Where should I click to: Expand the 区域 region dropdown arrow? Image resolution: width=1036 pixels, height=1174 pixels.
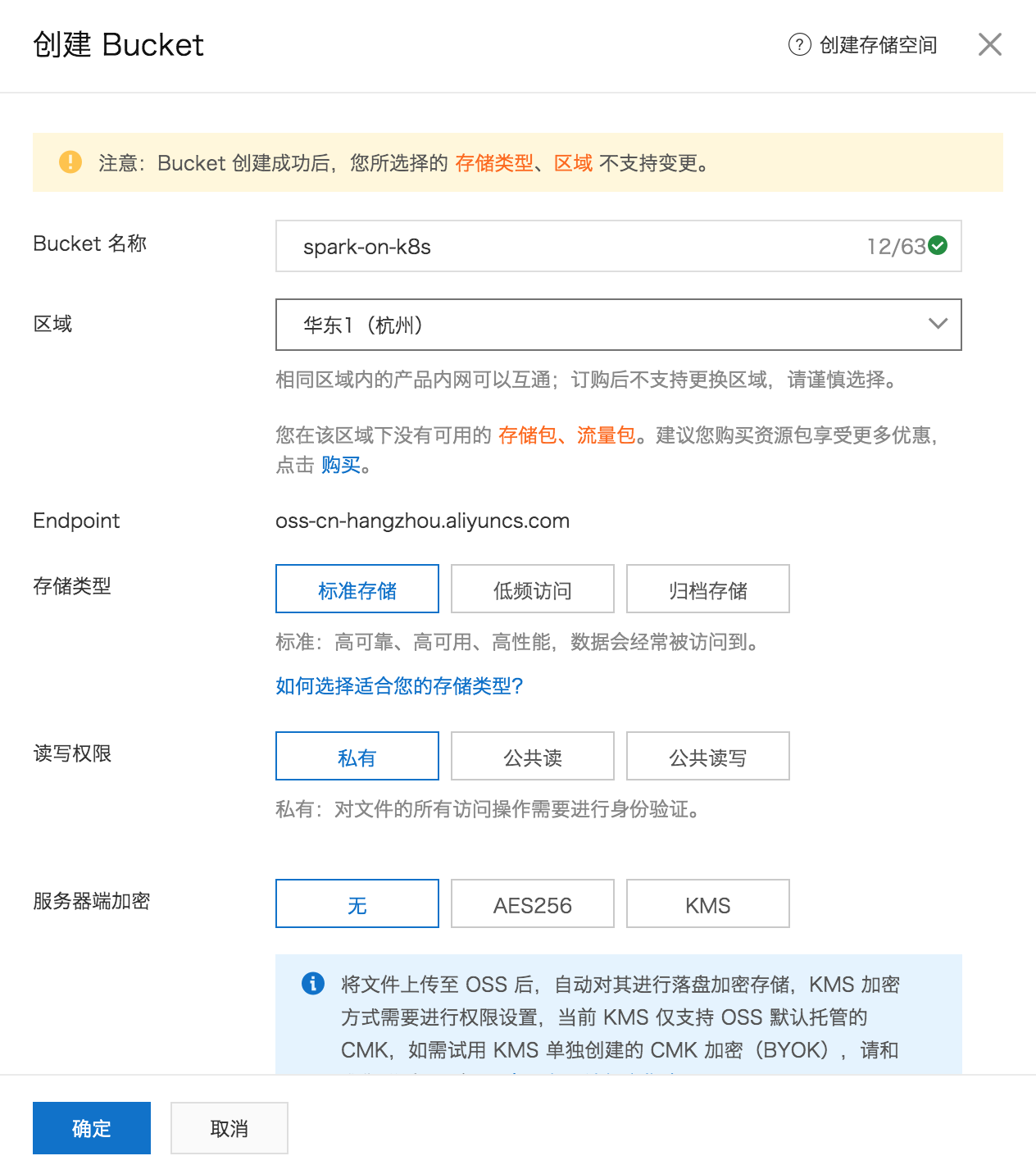click(x=938, y=325)
